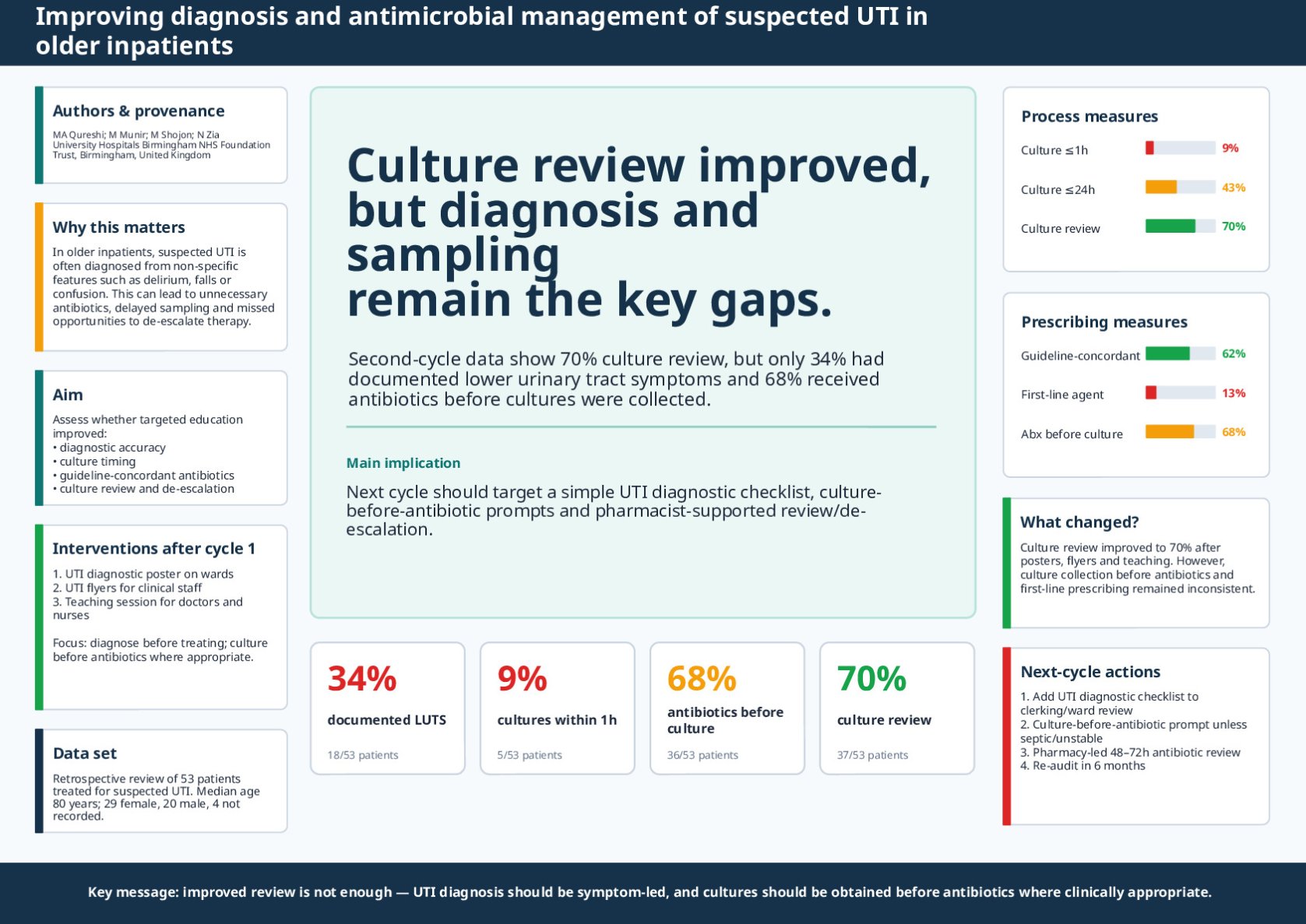Click 'documented LUTS' card label
The width and height of the screenshot is (1306, 924).
coord(387,720)
